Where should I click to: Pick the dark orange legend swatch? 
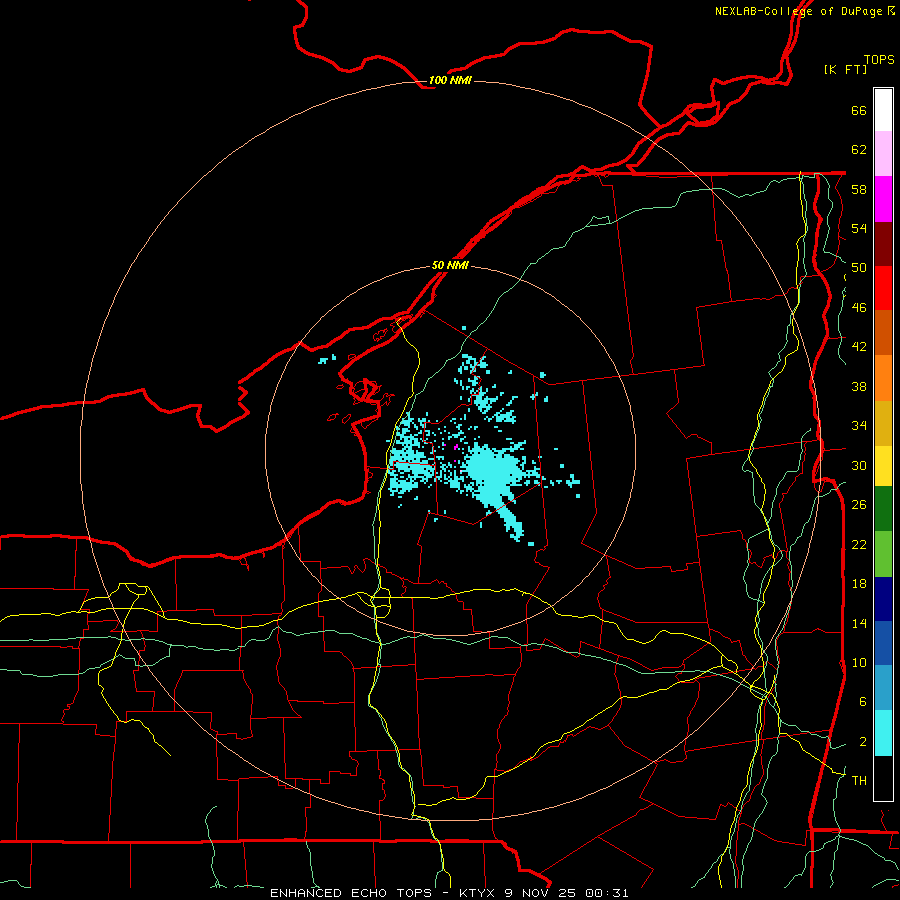(x=883, y=333)
